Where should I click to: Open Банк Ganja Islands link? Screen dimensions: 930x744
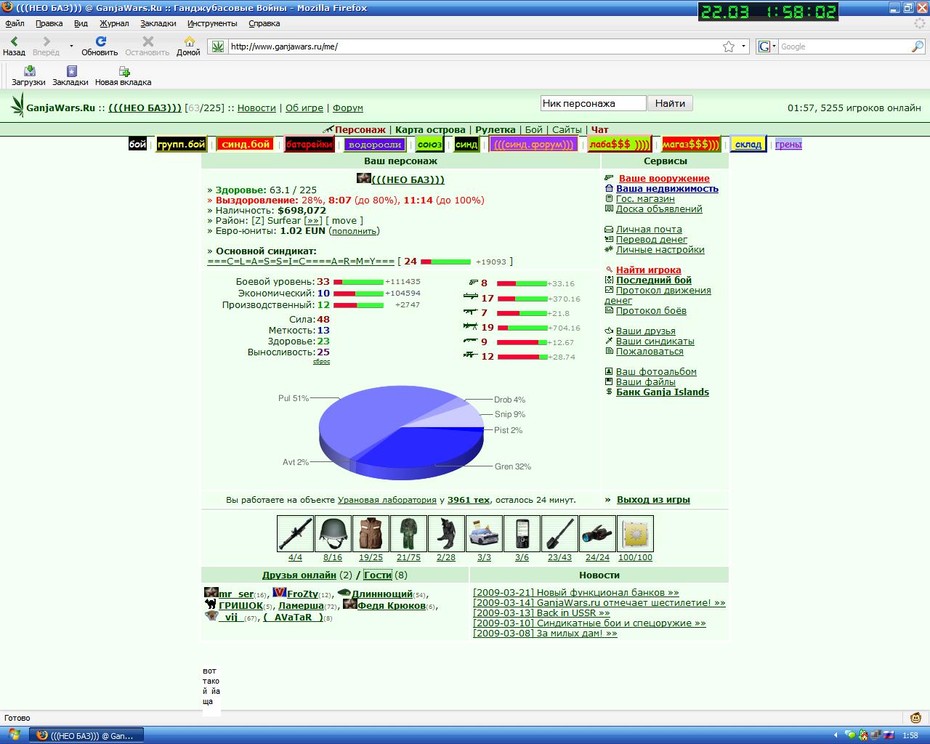point(663,392)
